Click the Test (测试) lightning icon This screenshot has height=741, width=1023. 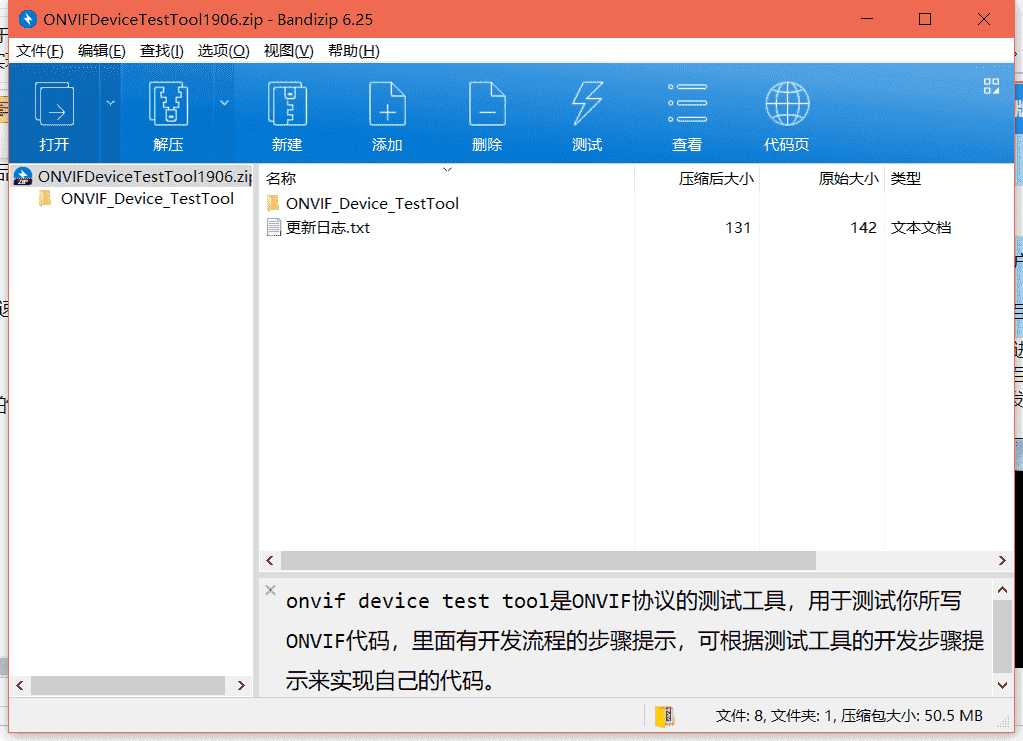[x=587, y=103]
